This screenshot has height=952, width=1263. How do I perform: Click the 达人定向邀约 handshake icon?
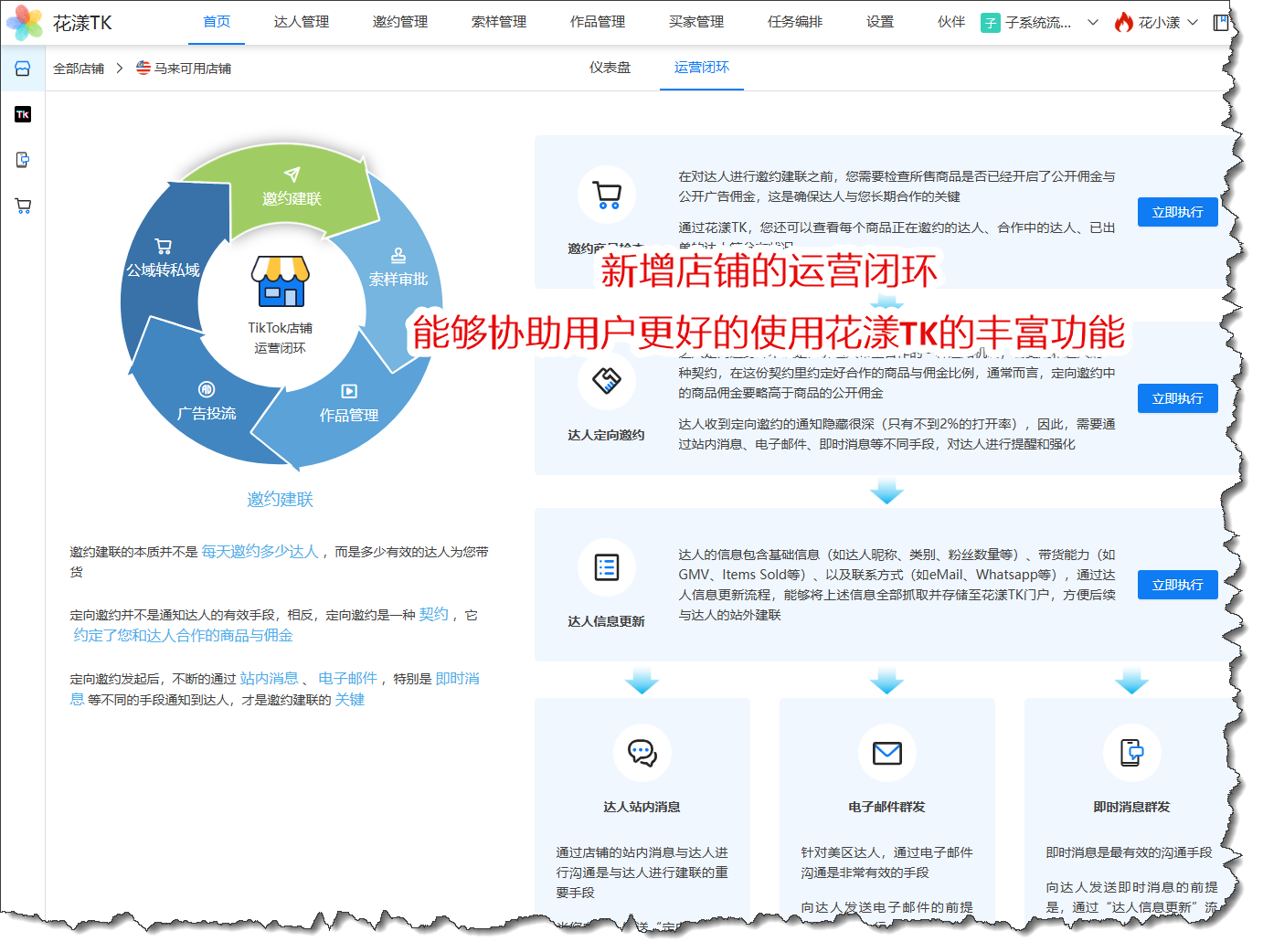(x=607, y=380)
